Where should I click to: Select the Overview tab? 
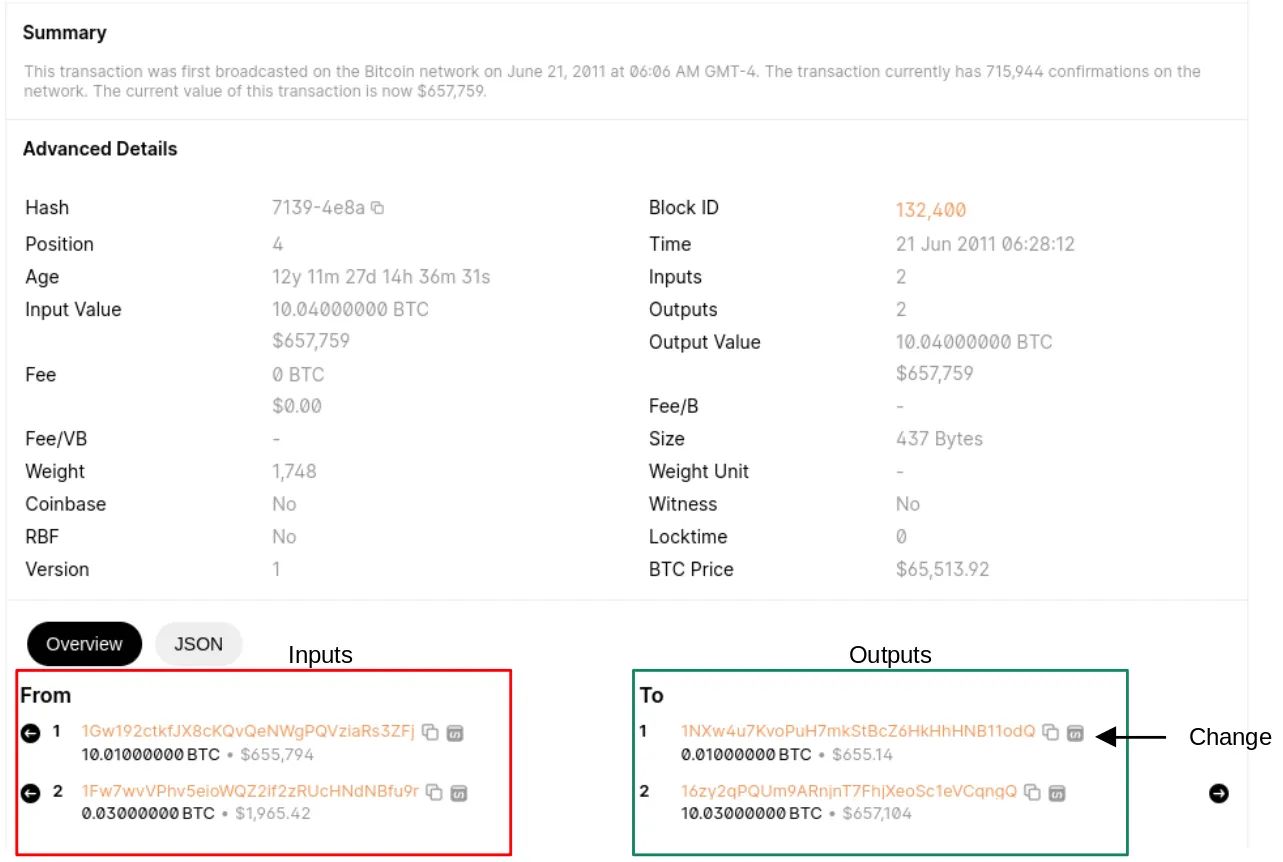[x=84, y=644]
